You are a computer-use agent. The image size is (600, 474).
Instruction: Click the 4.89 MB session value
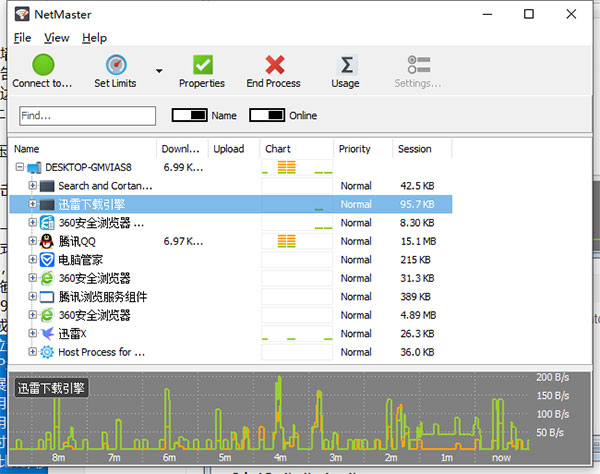click(418, 315)
